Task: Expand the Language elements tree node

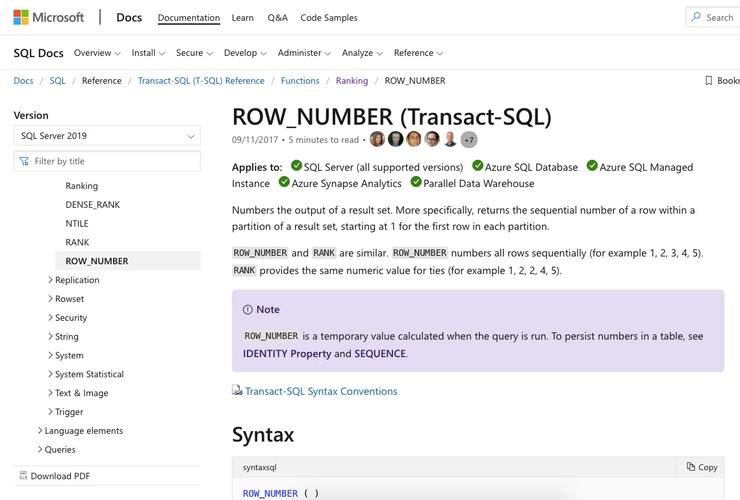Action: click(x=40, y=430)
